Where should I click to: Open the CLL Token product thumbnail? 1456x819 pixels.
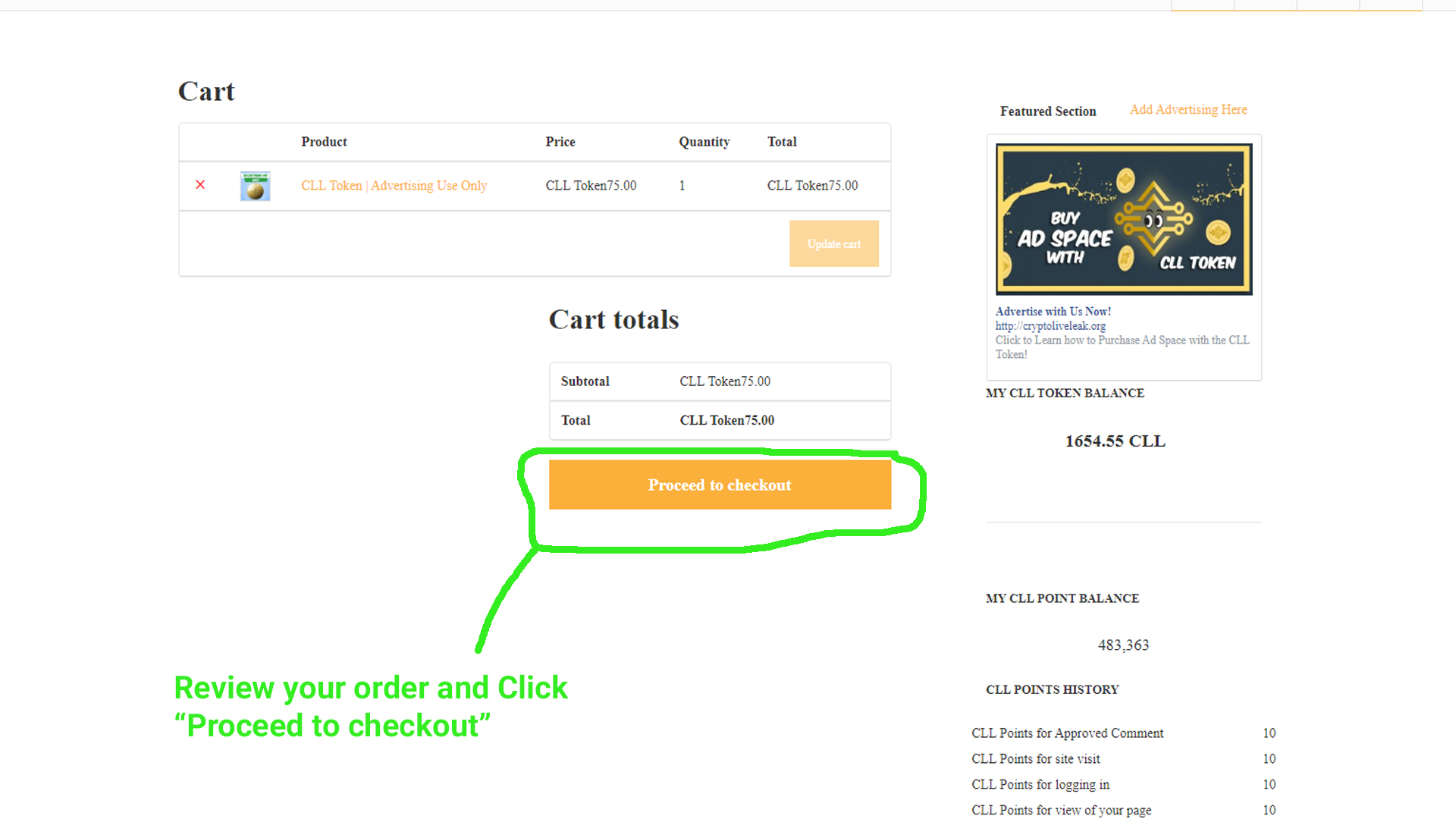[256, 186]
